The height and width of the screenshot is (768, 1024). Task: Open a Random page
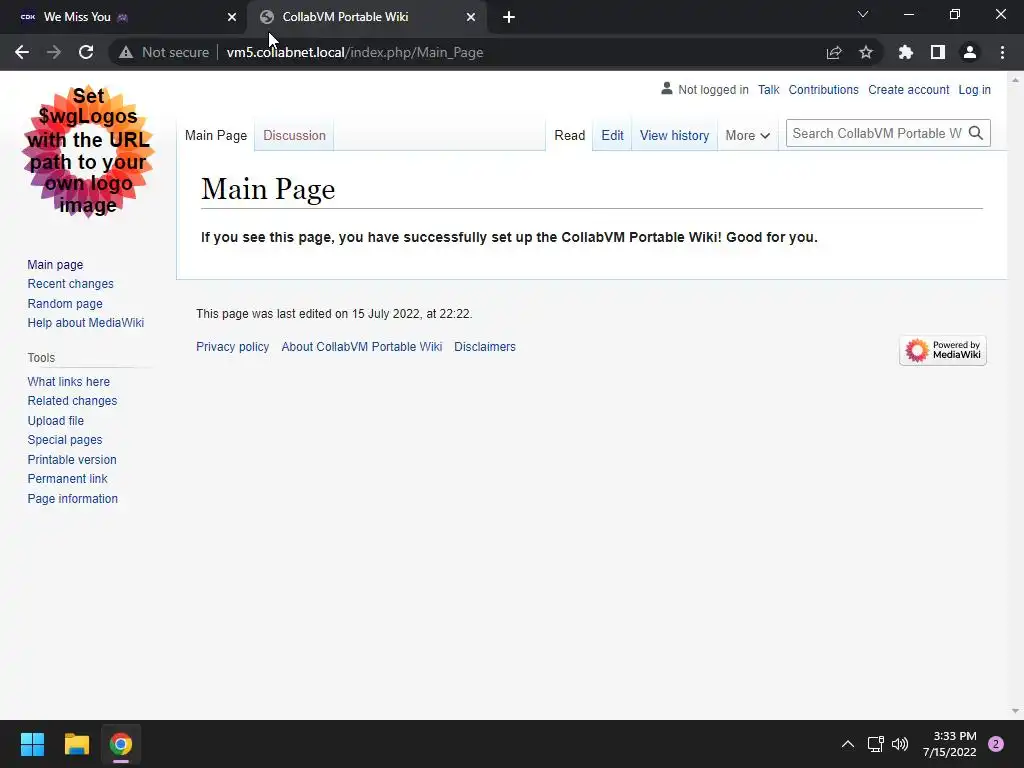pyautogui.click(x=65, y=303)
